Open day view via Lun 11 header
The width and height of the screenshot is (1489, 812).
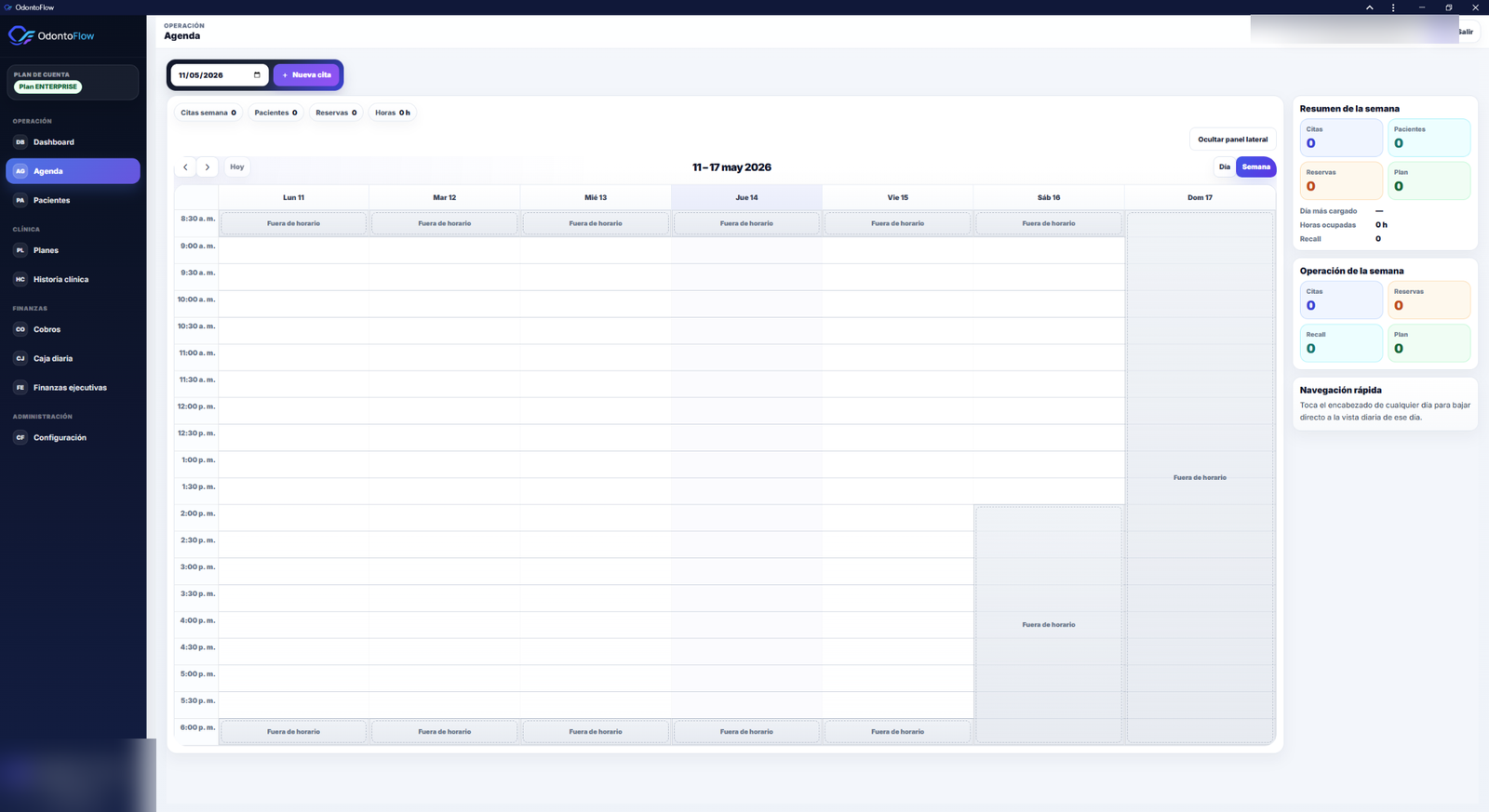click(294, 197)
